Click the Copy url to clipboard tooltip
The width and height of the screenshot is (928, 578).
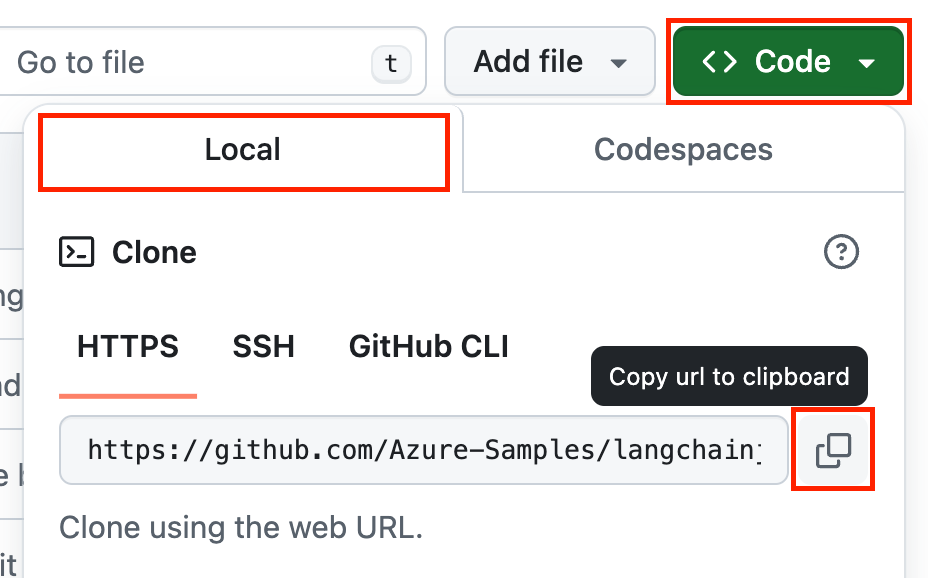728,376
